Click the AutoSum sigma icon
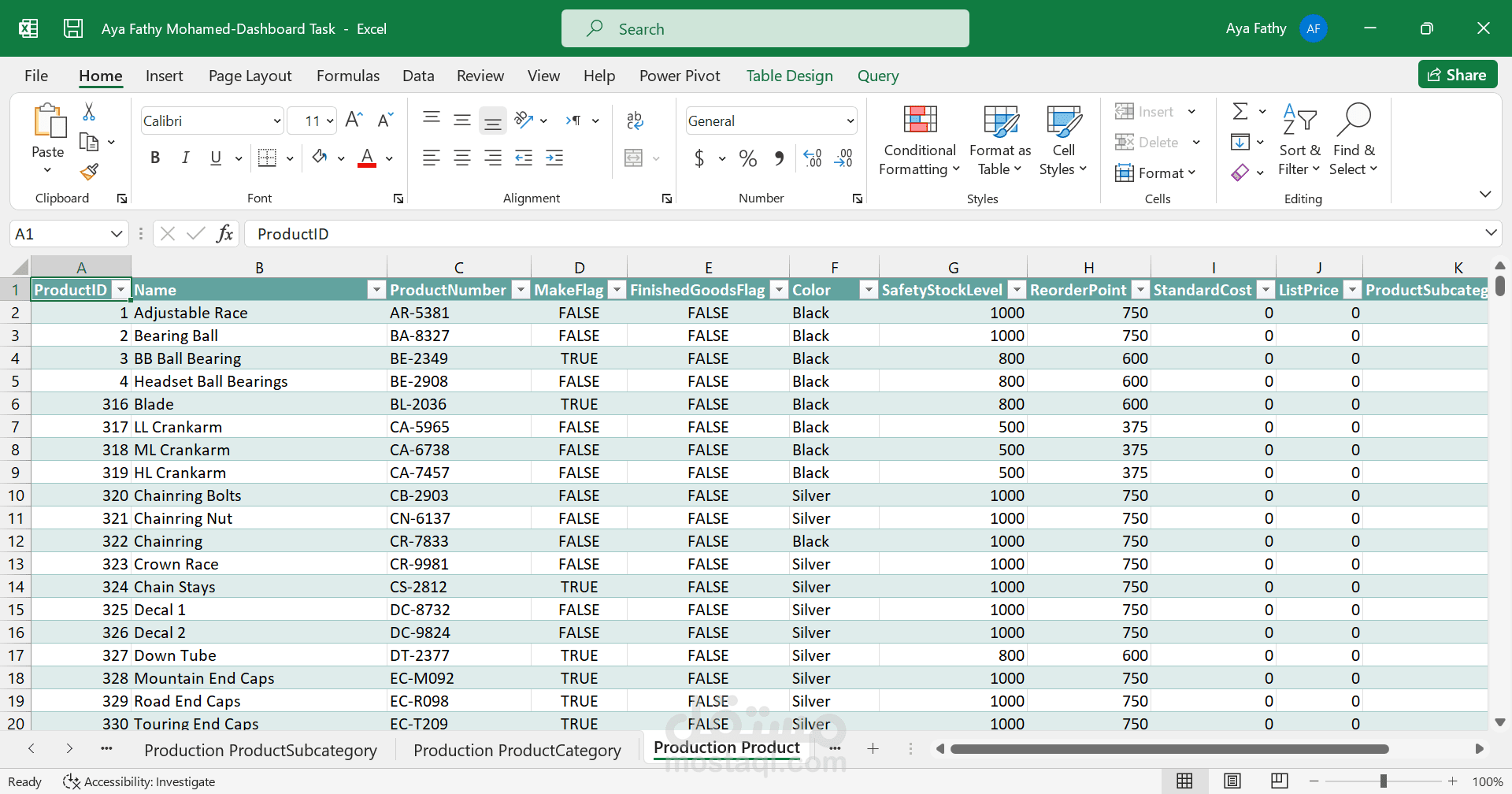Viewport: 1512px width, 794px height. pyautogui.click(x=1240, y=112)
